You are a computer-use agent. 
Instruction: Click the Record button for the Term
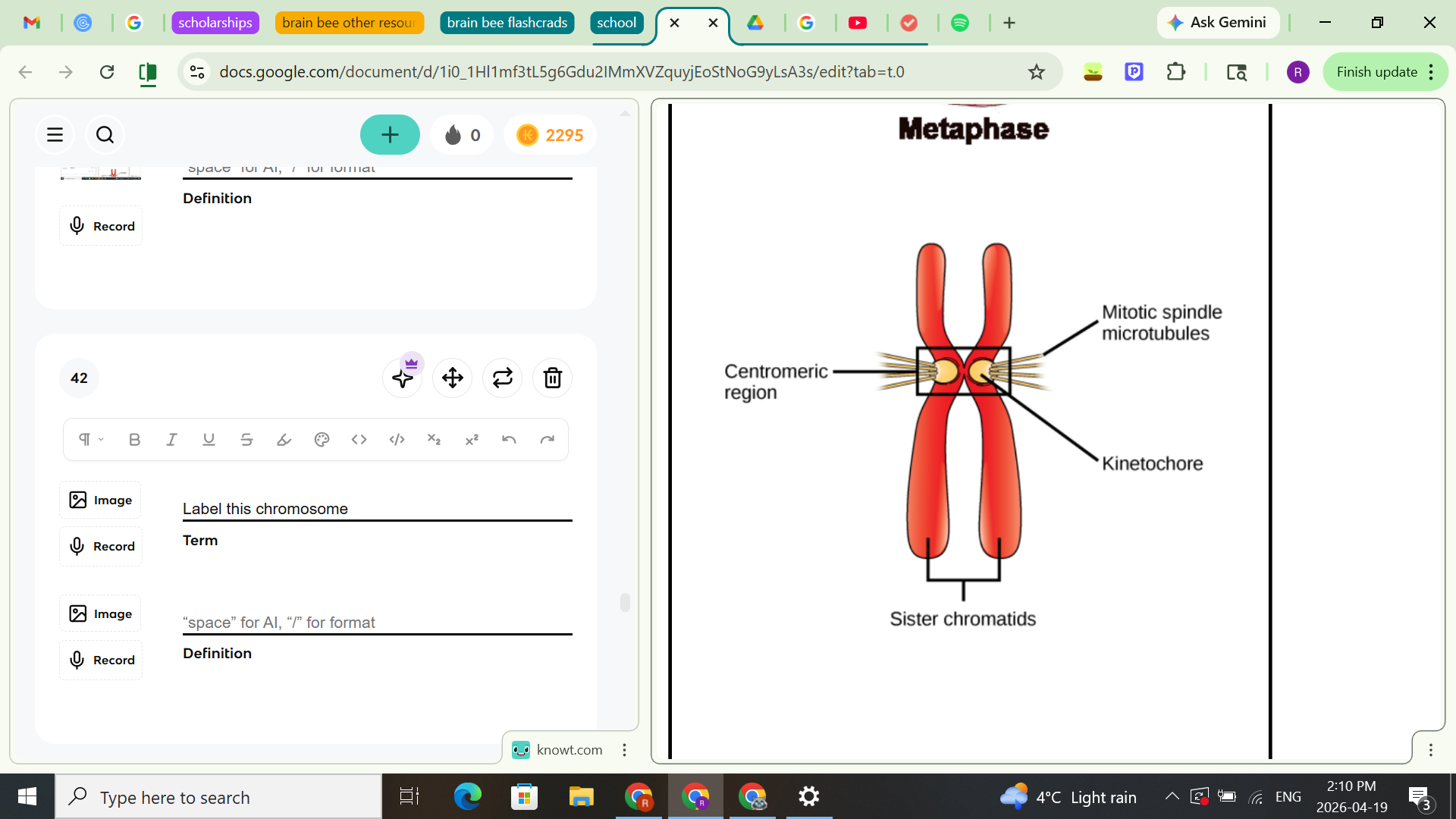pyautogui.click(x=100, y=545)
